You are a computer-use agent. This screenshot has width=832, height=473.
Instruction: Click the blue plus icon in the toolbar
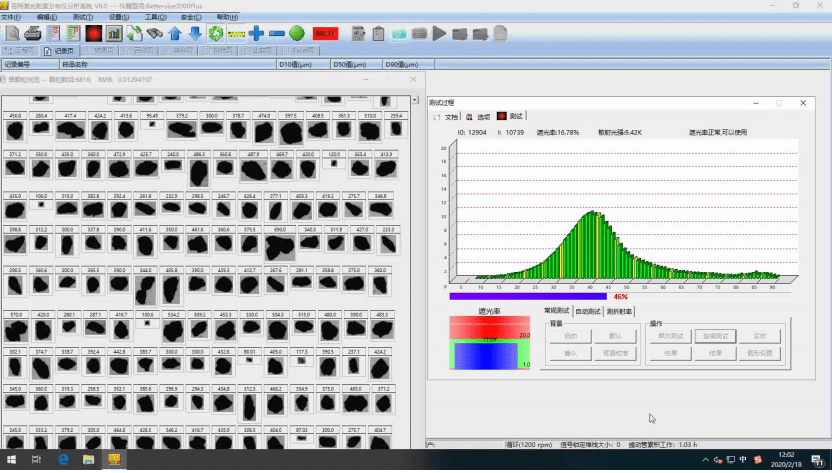[257, 33]
